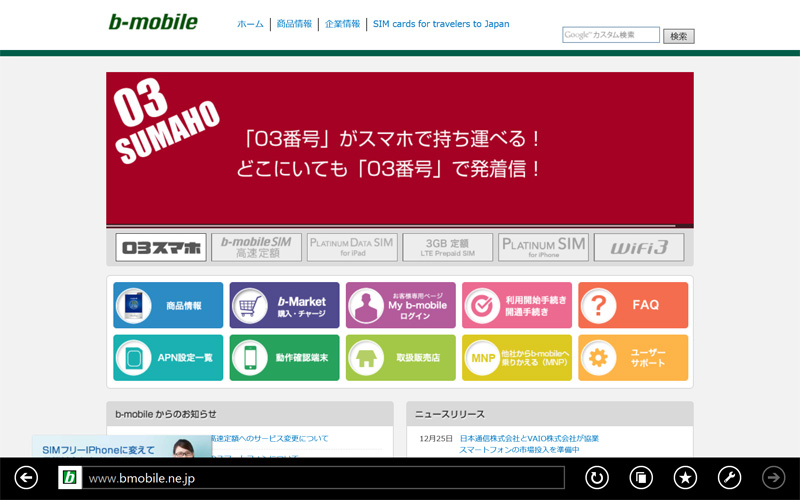Select the 3GB 定額 LTE Prepaid SIM tab
This screenshot has height=500, width=800.
click(x=447, y=247)
